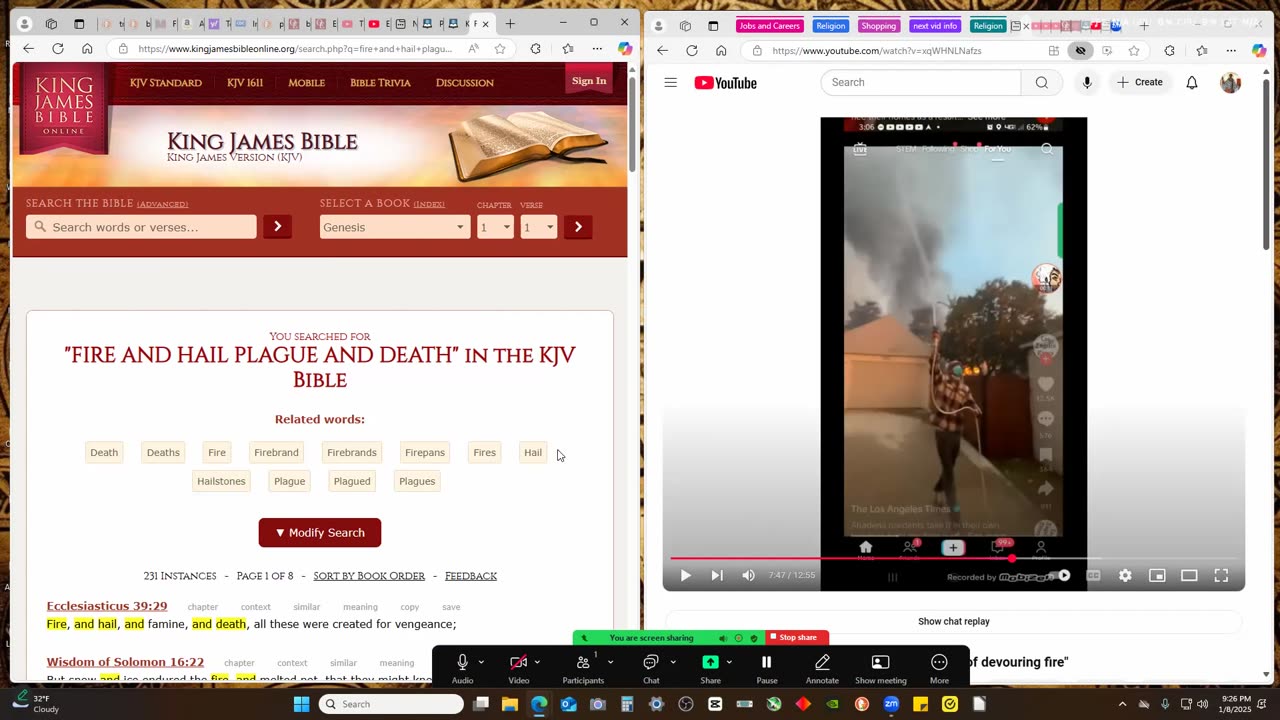Click YouTube Create button

(1140, 82)
